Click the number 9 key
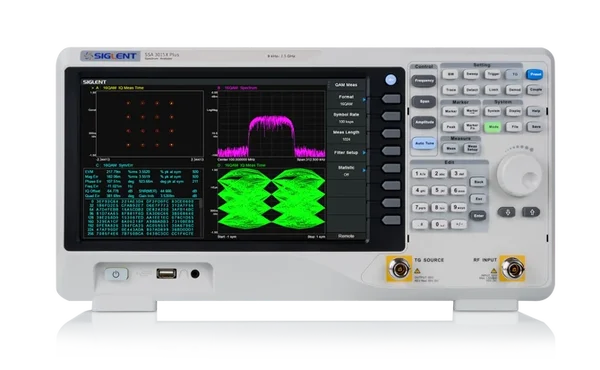Viewport: 600px width, 370px height. tap(458, 208)
